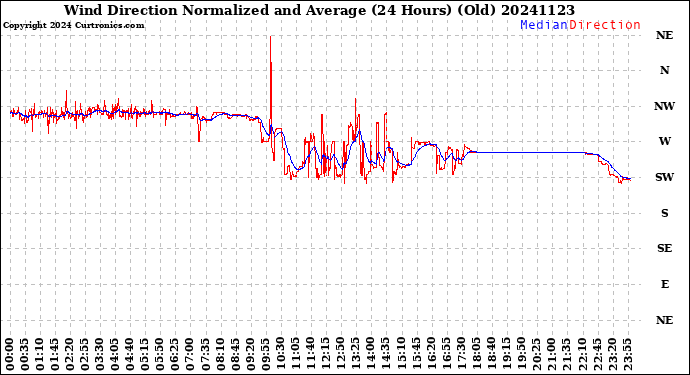
Task: Click the 02:55 time label
Action: point(85,354)
